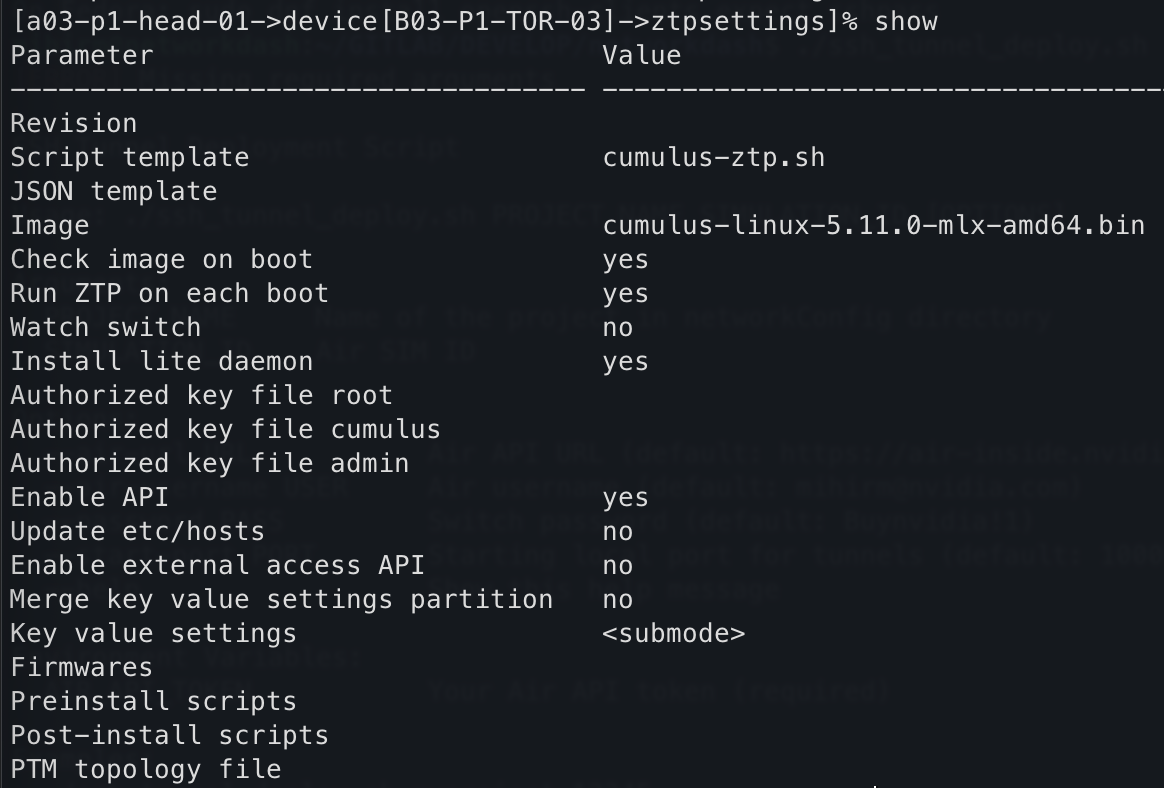Click the <submode> value for Key value settings
Image resolution: width=1164 pixels, height=788 pixels.
[x=673, y=633]
